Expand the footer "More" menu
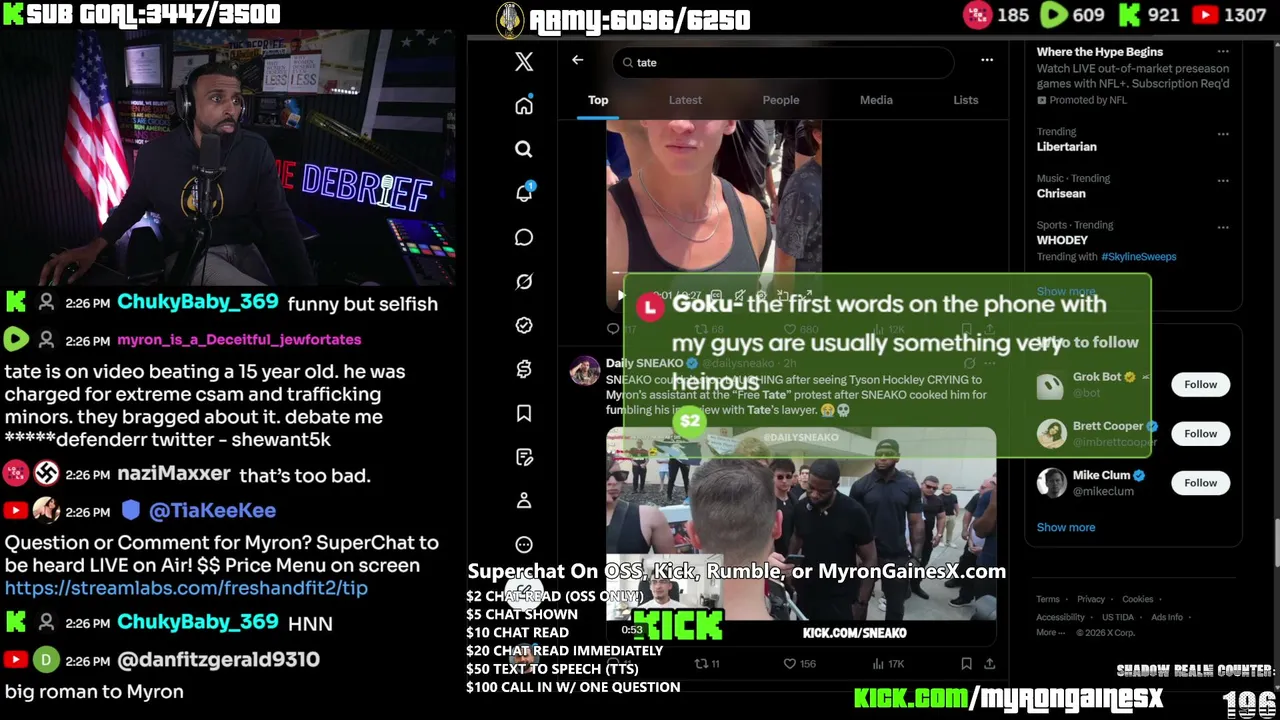 point(1051,632)
